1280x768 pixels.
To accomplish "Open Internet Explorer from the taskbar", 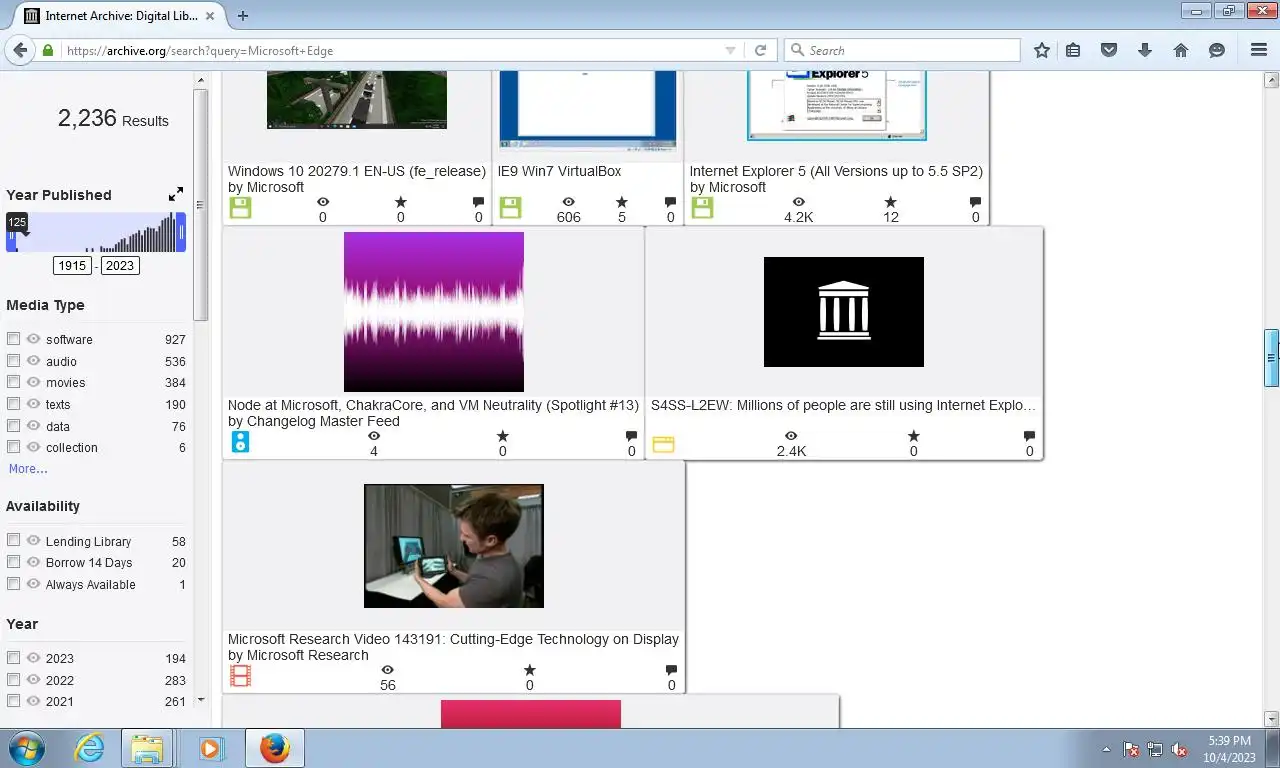I will 89,748.
